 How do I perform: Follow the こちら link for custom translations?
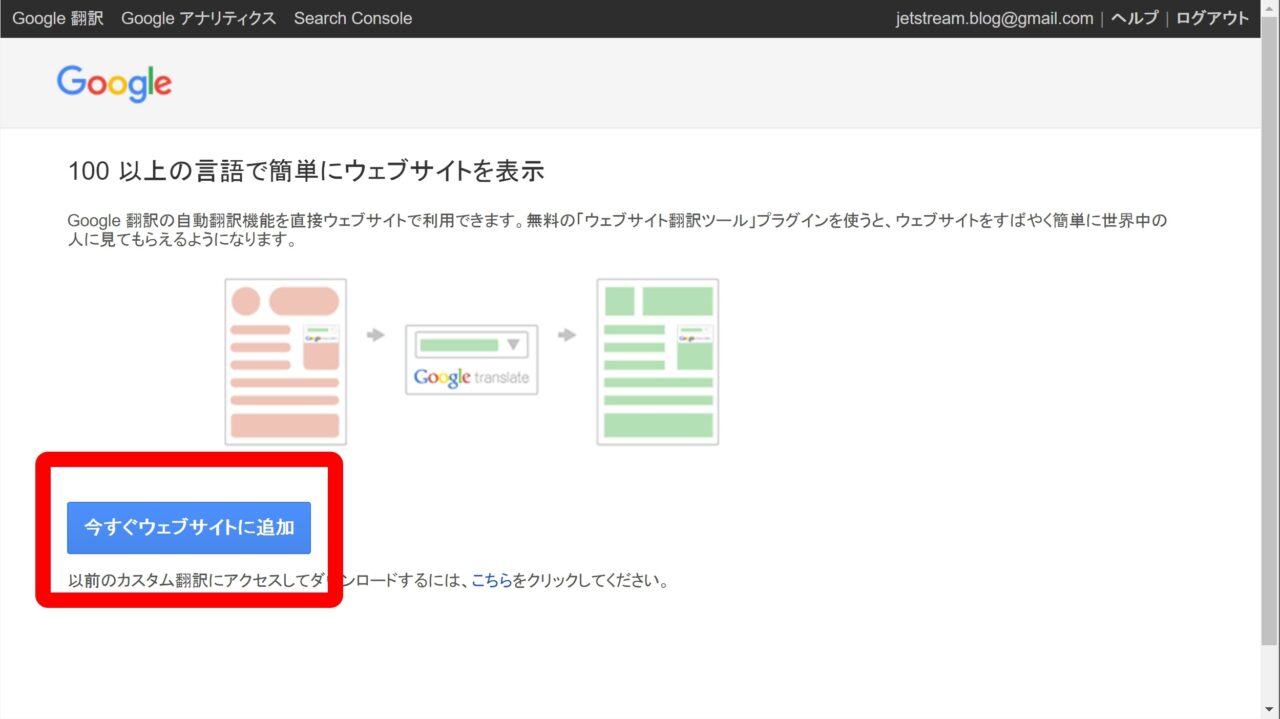(491, 580)
